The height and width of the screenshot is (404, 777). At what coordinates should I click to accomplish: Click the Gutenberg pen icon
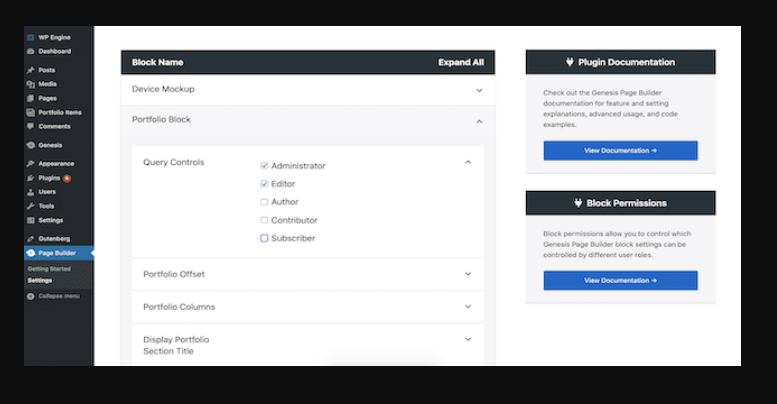[31, 239]
